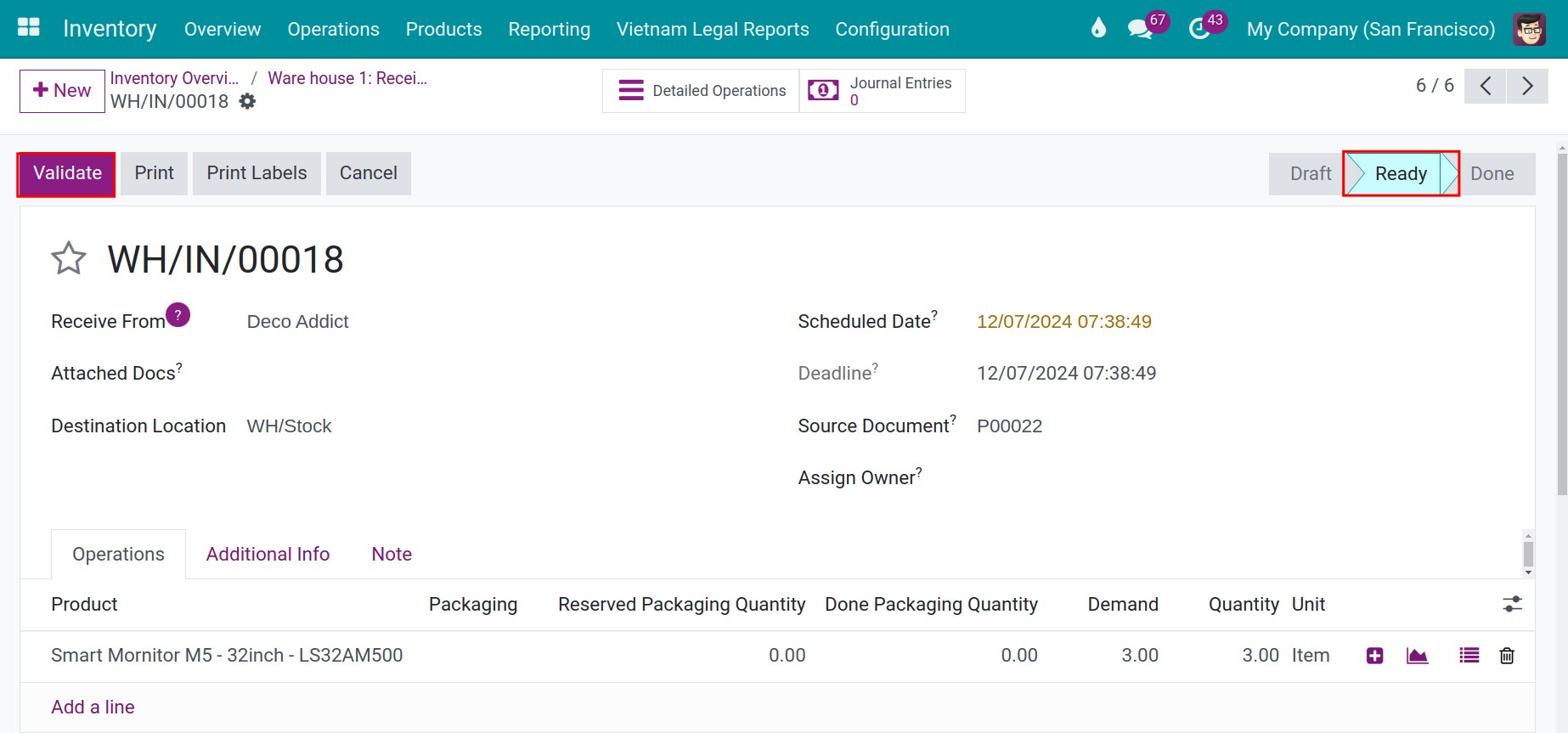The width and height of the screenshot is (1568, 733).
Task: Open company switcher My Company (San Francisco)
Action: click(1370, 29)
